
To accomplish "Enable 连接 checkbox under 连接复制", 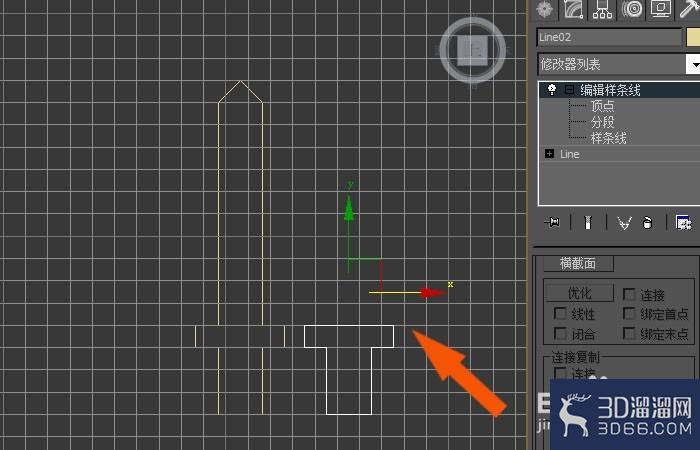I will click(560, 373).
